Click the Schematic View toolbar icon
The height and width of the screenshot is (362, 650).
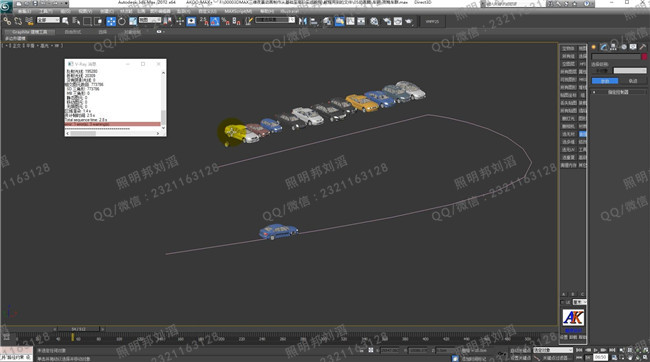coord(361,21)
